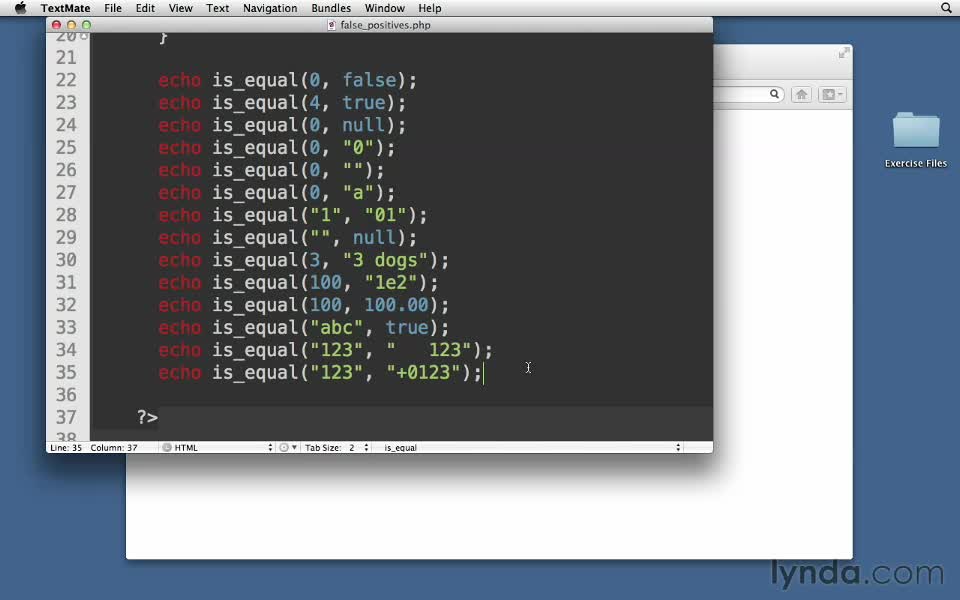Place cursor on is_equal(4, true) line
This screenshot has width=960, height=600.
(x=282, y=103)
